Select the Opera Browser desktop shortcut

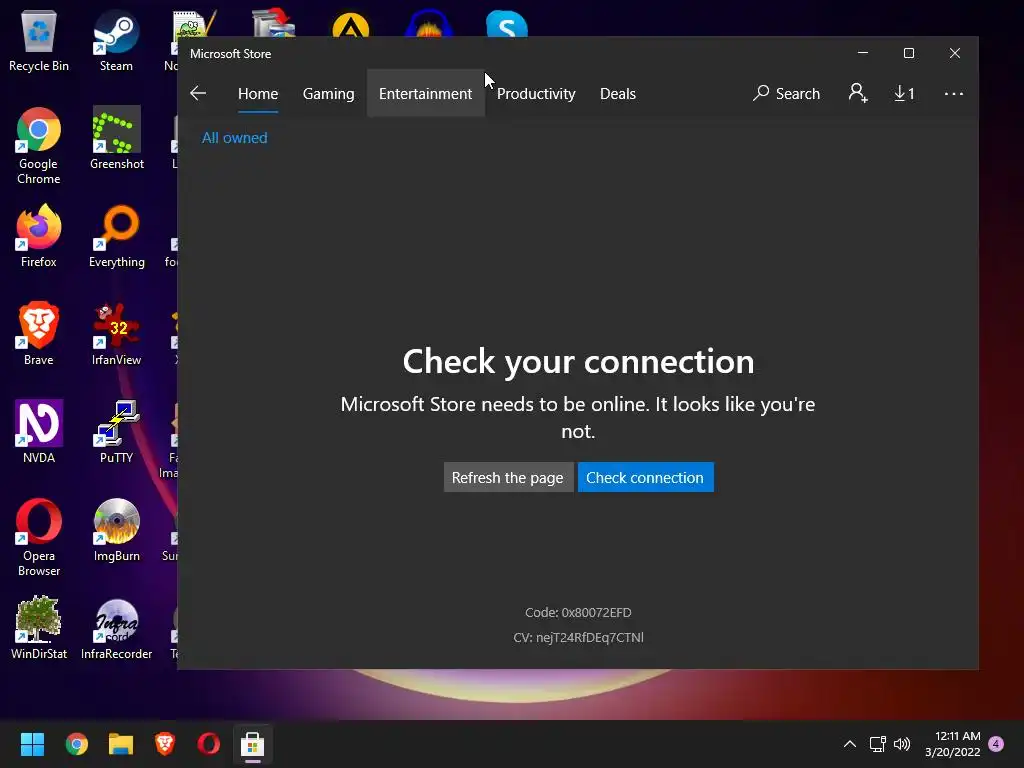click(x=39, y=538)
